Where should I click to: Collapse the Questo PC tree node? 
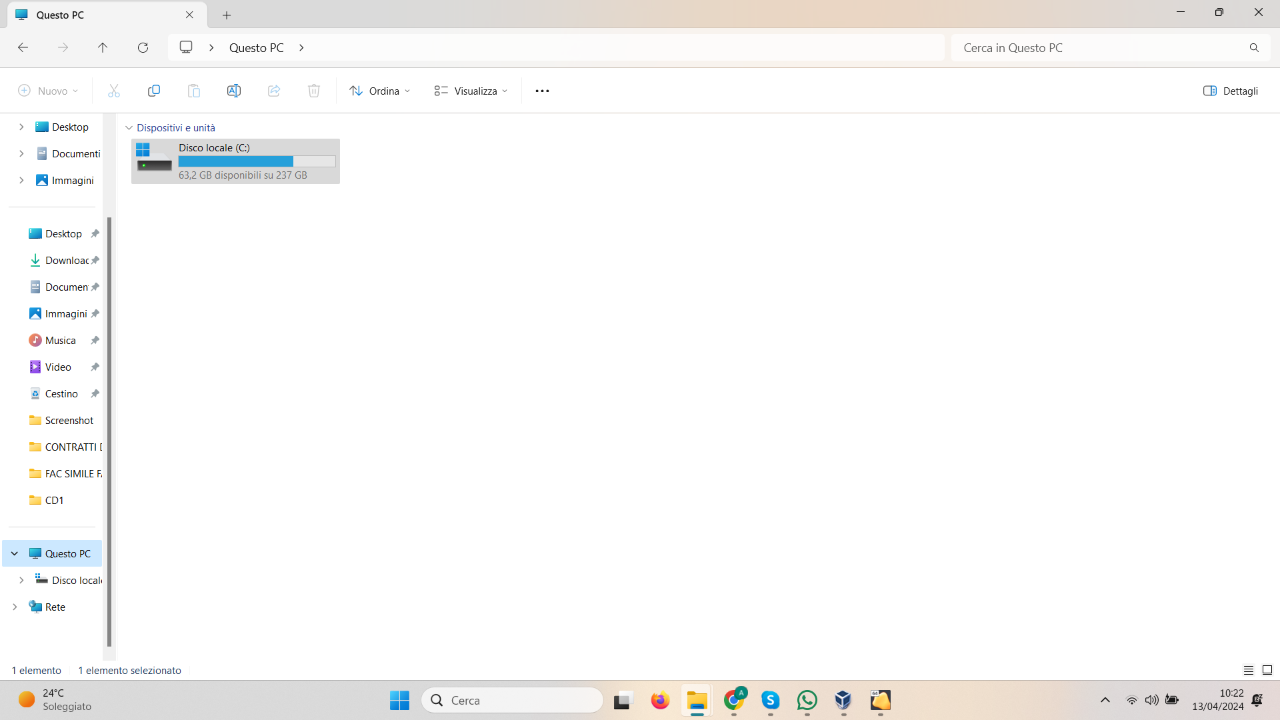14,553
